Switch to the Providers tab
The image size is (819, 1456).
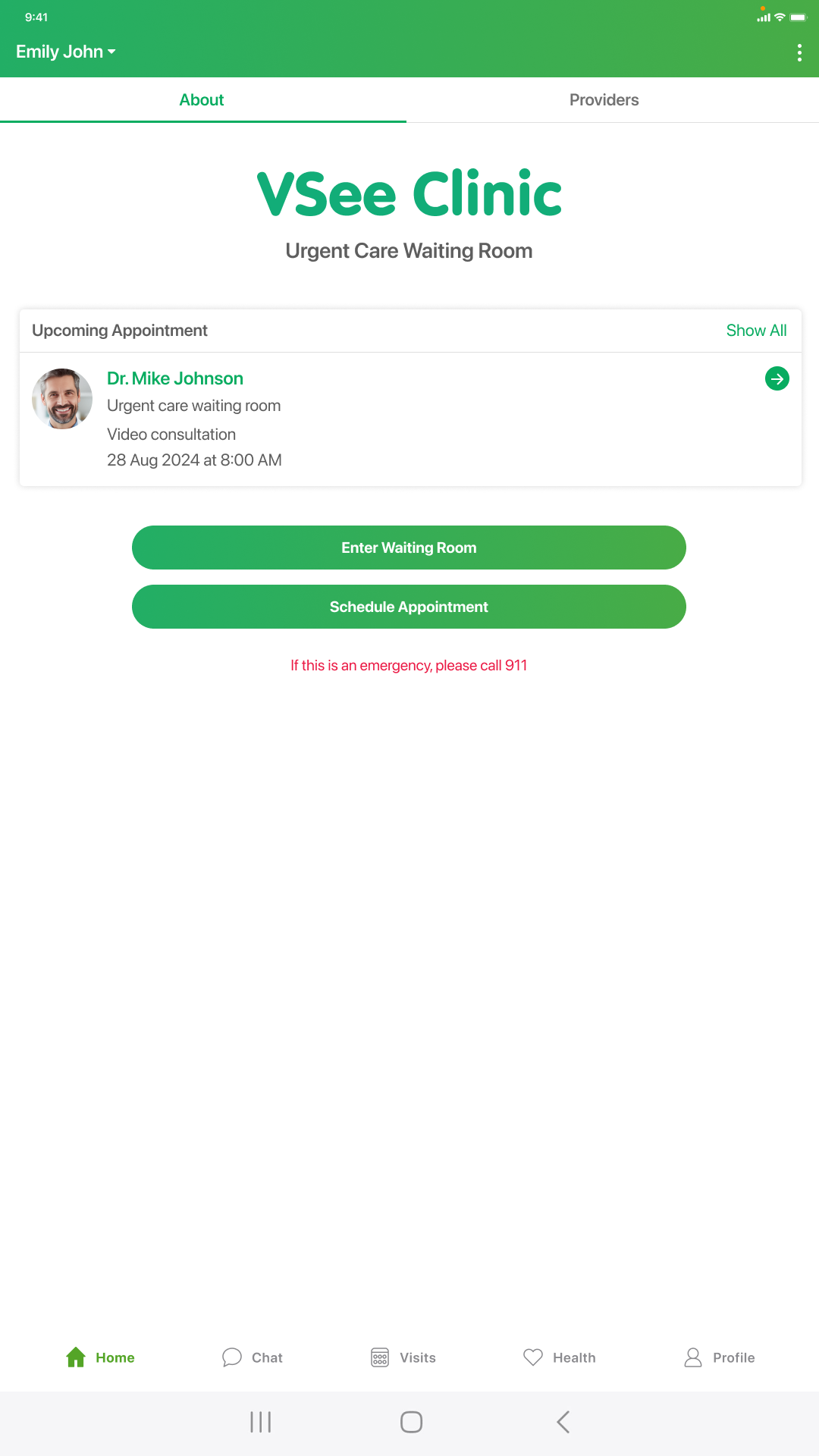604,100
